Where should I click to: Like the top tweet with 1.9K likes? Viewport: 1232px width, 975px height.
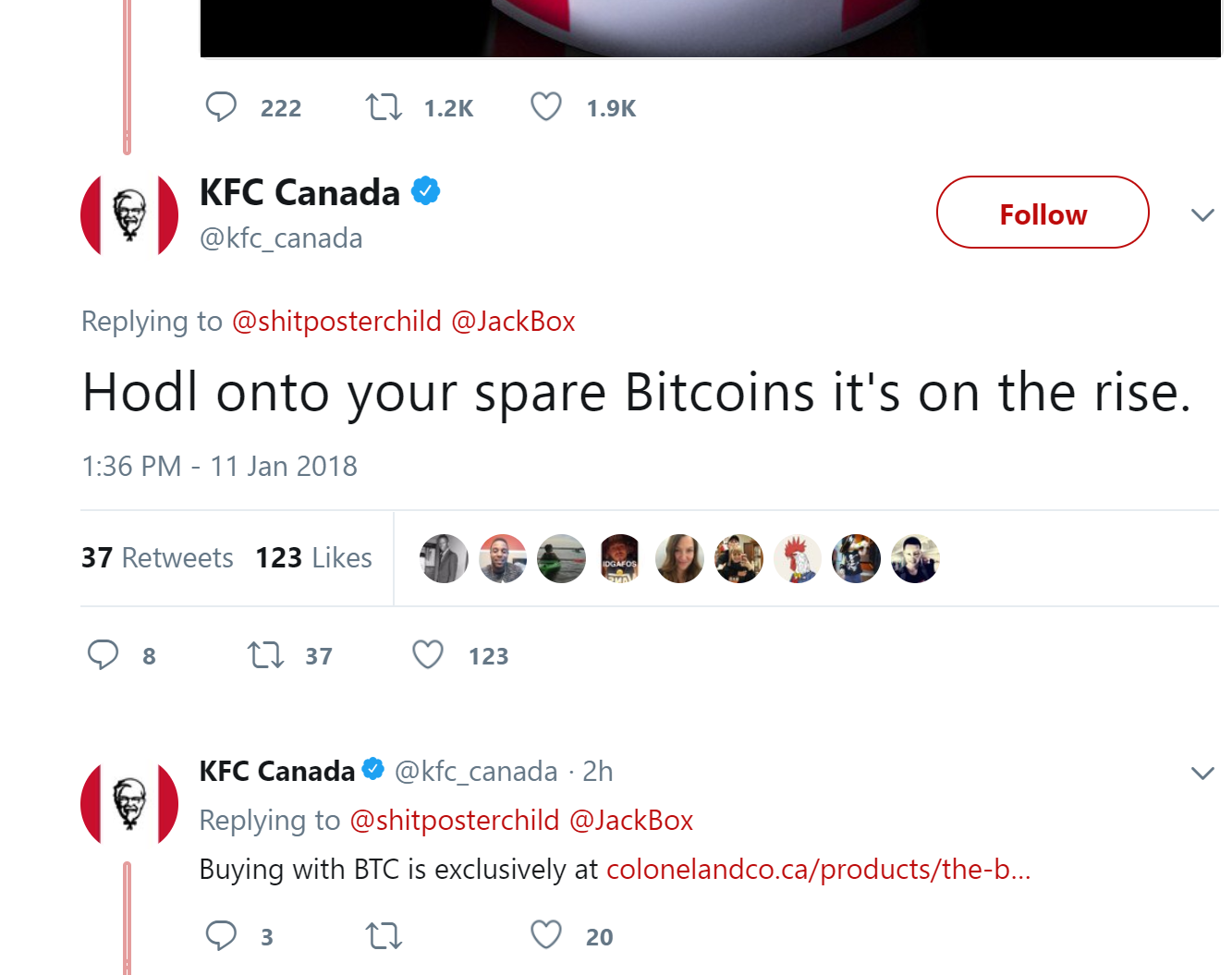546,107
